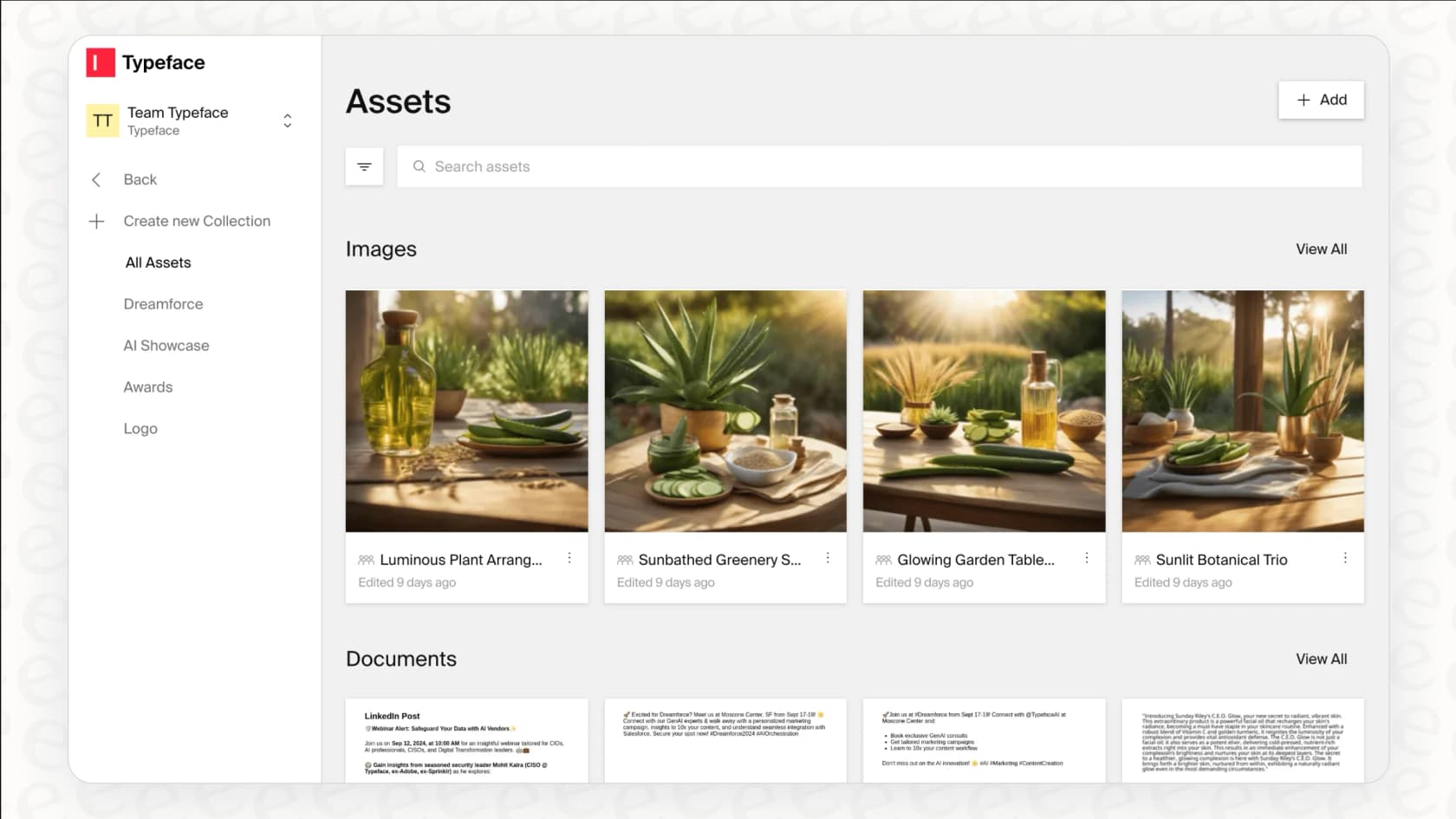Open more options for Sunbathed Greenery
This screenshot has height=819, width=1456.
828,558
